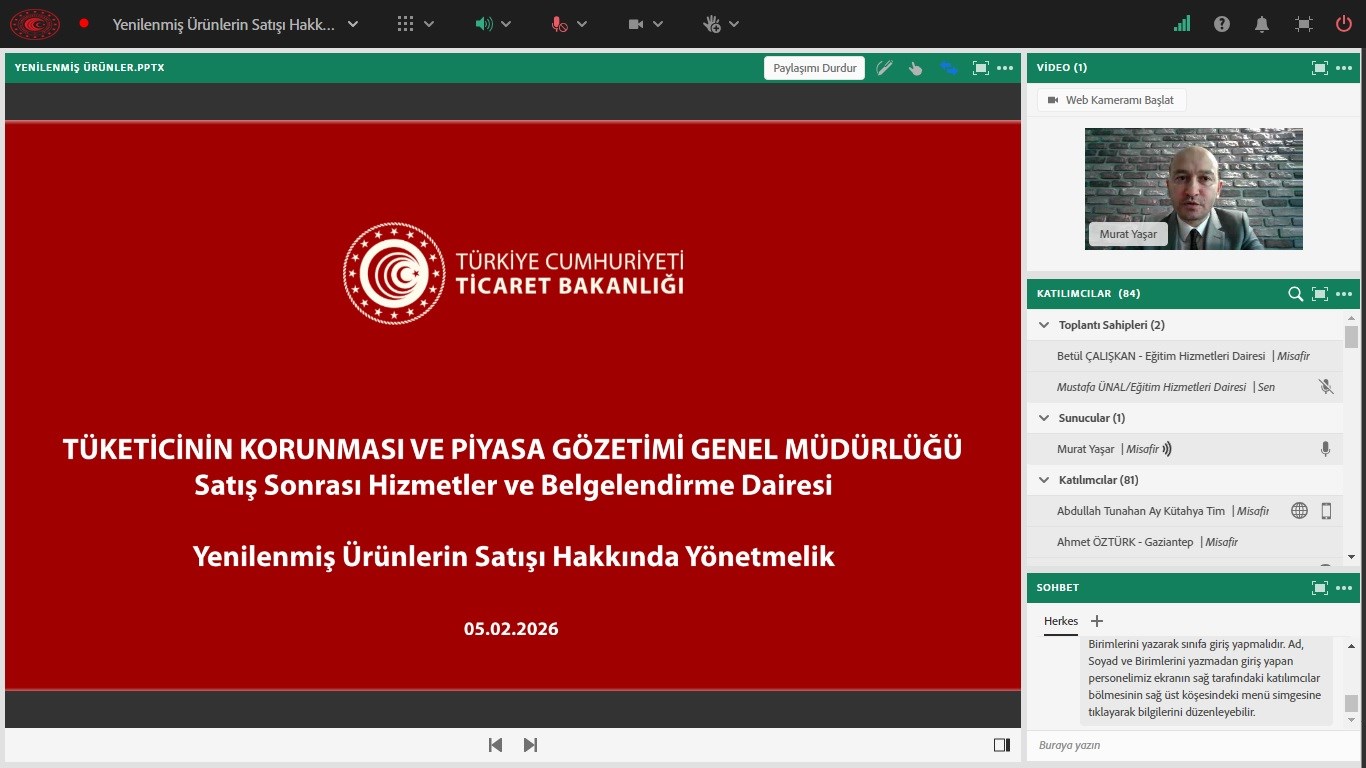This screenshot has height=768, width=1366.
Task: Click the Web Kameramı Başlat button
Action: 1111,100
